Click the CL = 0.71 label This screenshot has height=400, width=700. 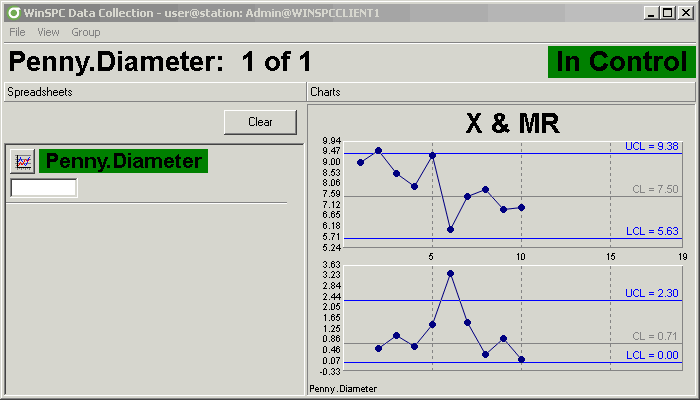[655, 336]
